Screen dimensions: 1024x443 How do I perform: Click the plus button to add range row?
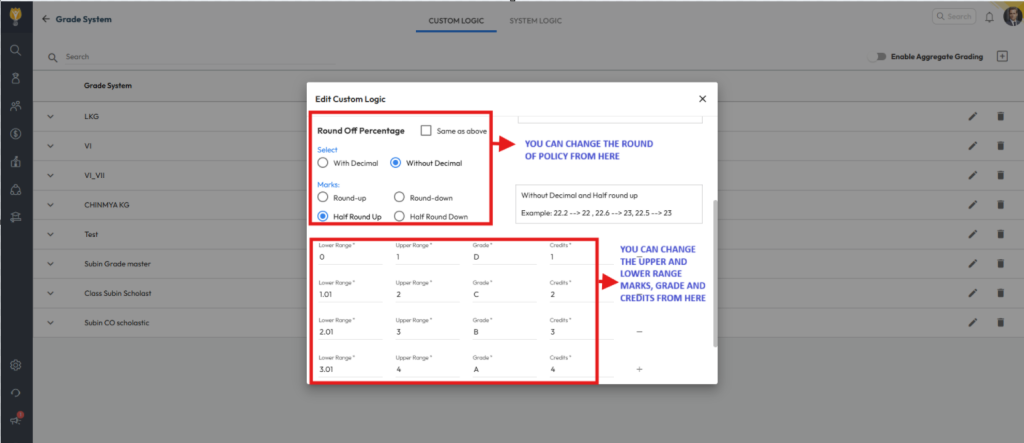click(639, 370)
